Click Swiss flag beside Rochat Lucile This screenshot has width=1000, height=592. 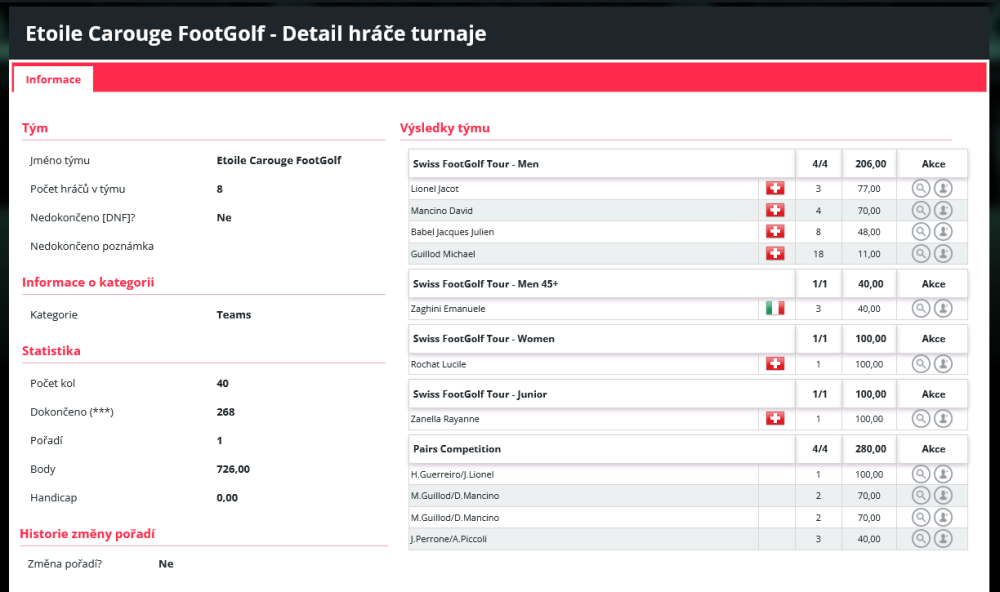pos(775,364)
